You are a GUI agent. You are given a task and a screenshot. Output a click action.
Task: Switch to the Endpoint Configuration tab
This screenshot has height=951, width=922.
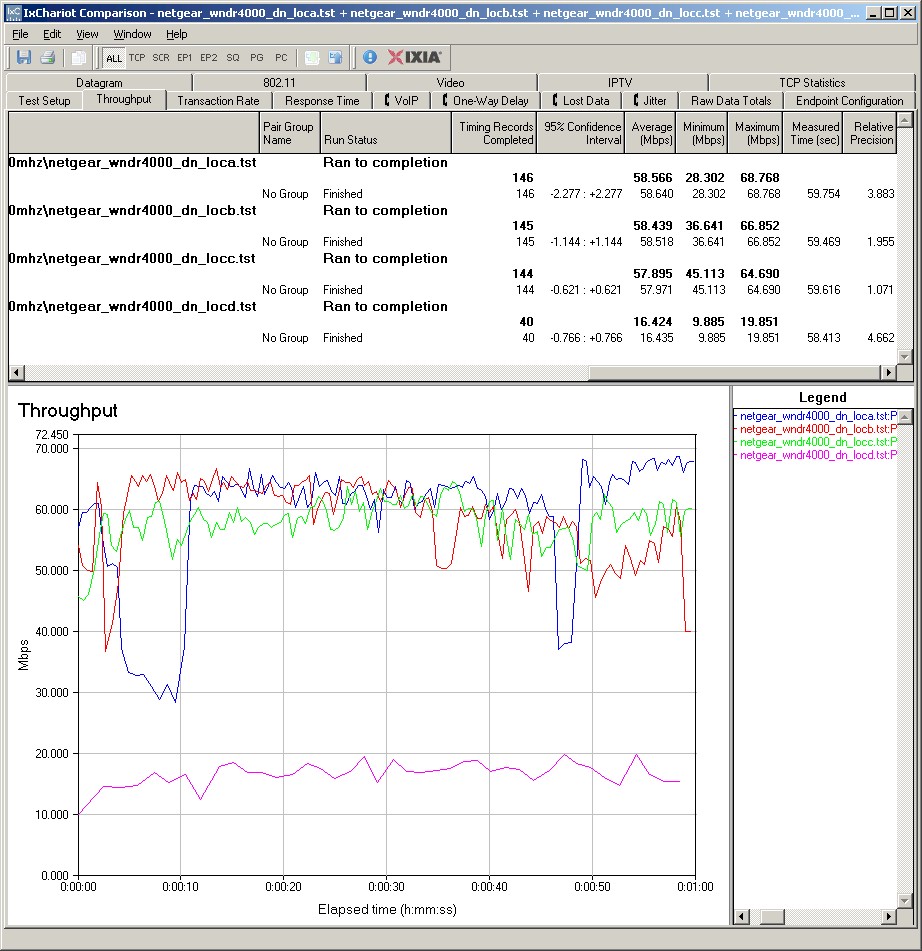tap(849, 101)
